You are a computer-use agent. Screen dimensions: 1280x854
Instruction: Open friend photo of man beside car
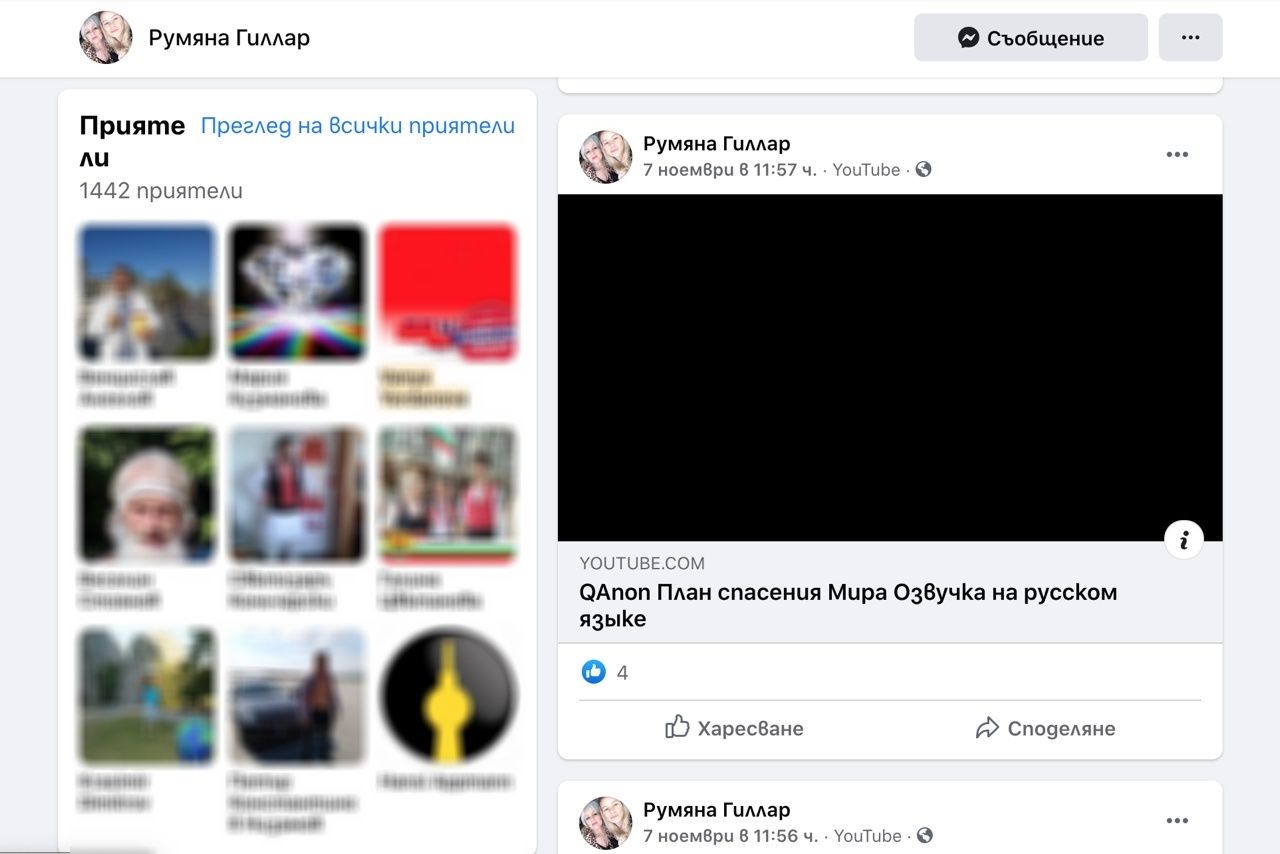pos(297,695)
